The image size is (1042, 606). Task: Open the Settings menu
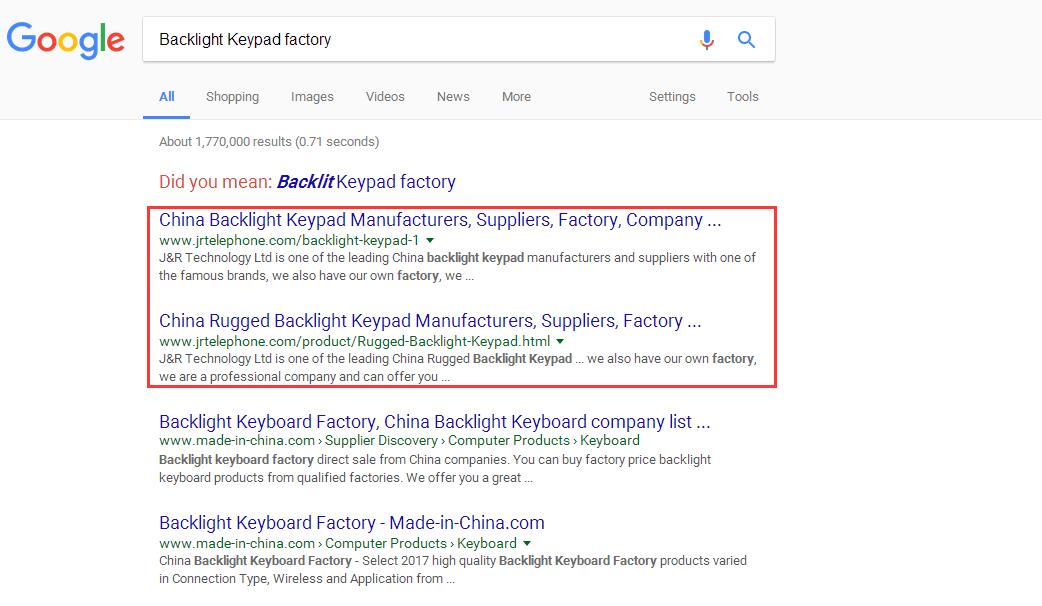coord(672,97)
